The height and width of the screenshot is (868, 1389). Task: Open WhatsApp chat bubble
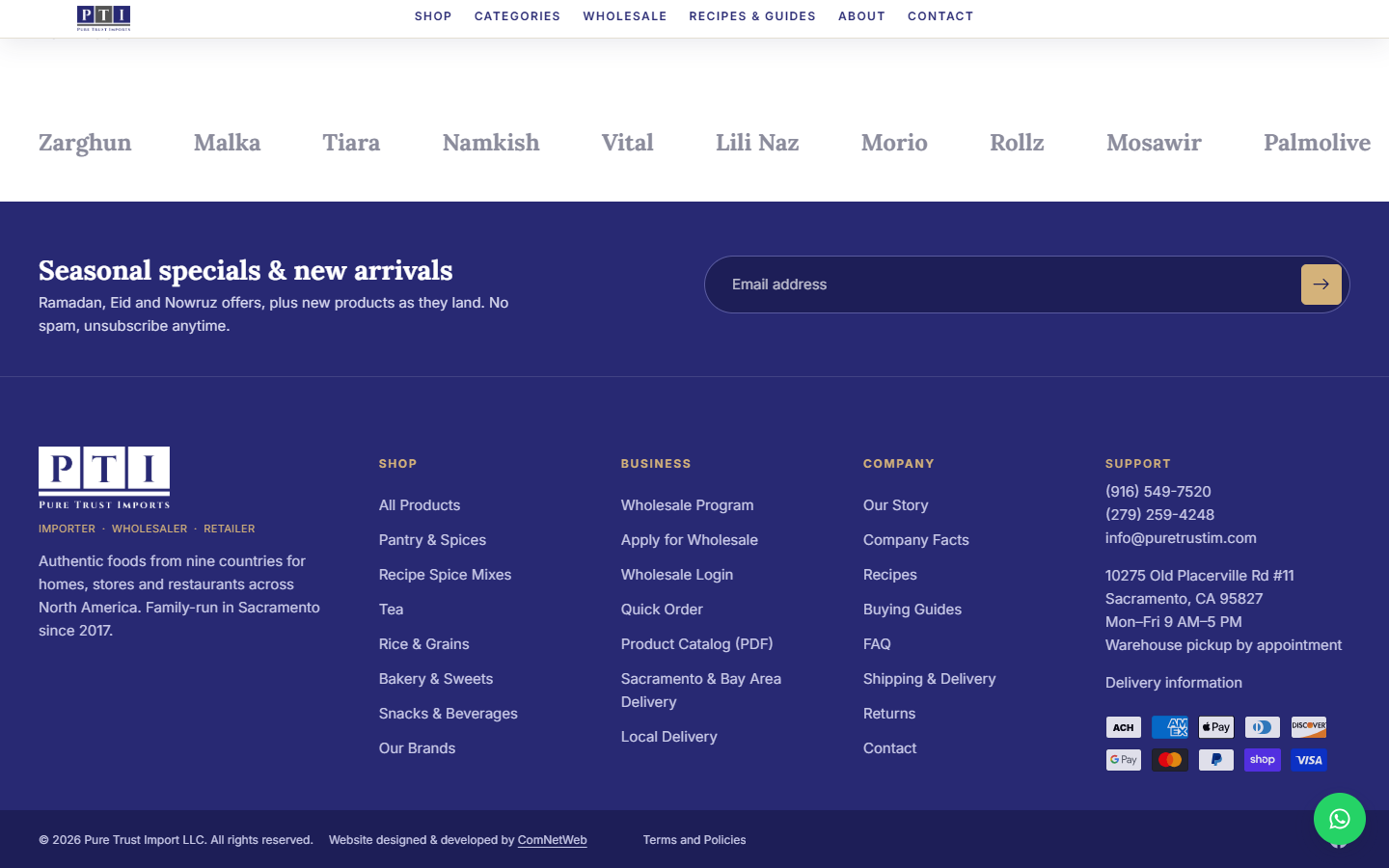coord(1339,819)
